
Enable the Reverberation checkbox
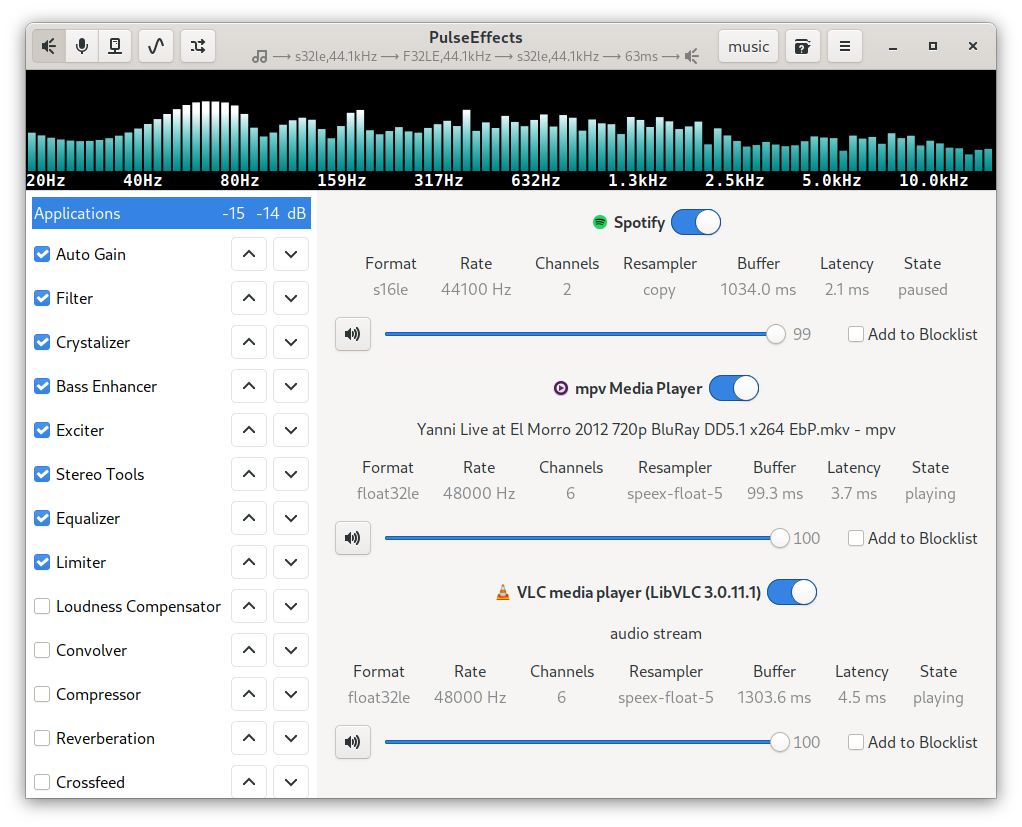(x=42, y=738)
